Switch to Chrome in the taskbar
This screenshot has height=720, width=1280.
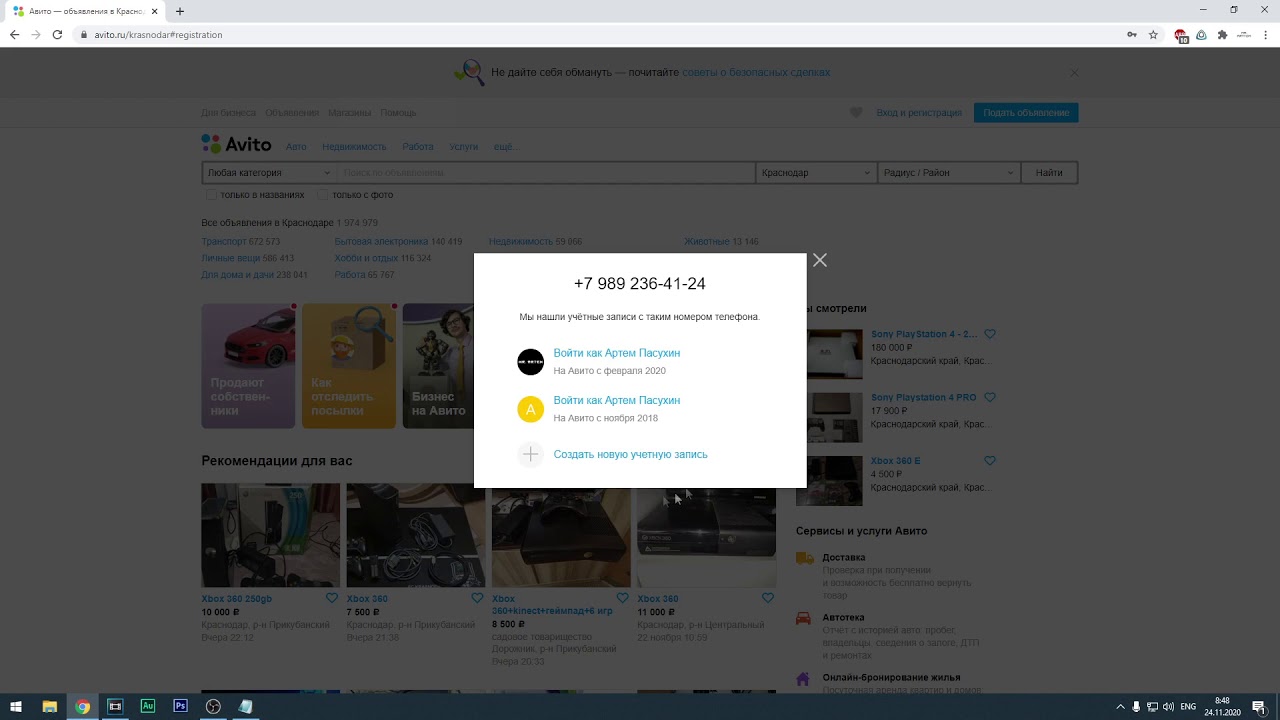(82, 706)
